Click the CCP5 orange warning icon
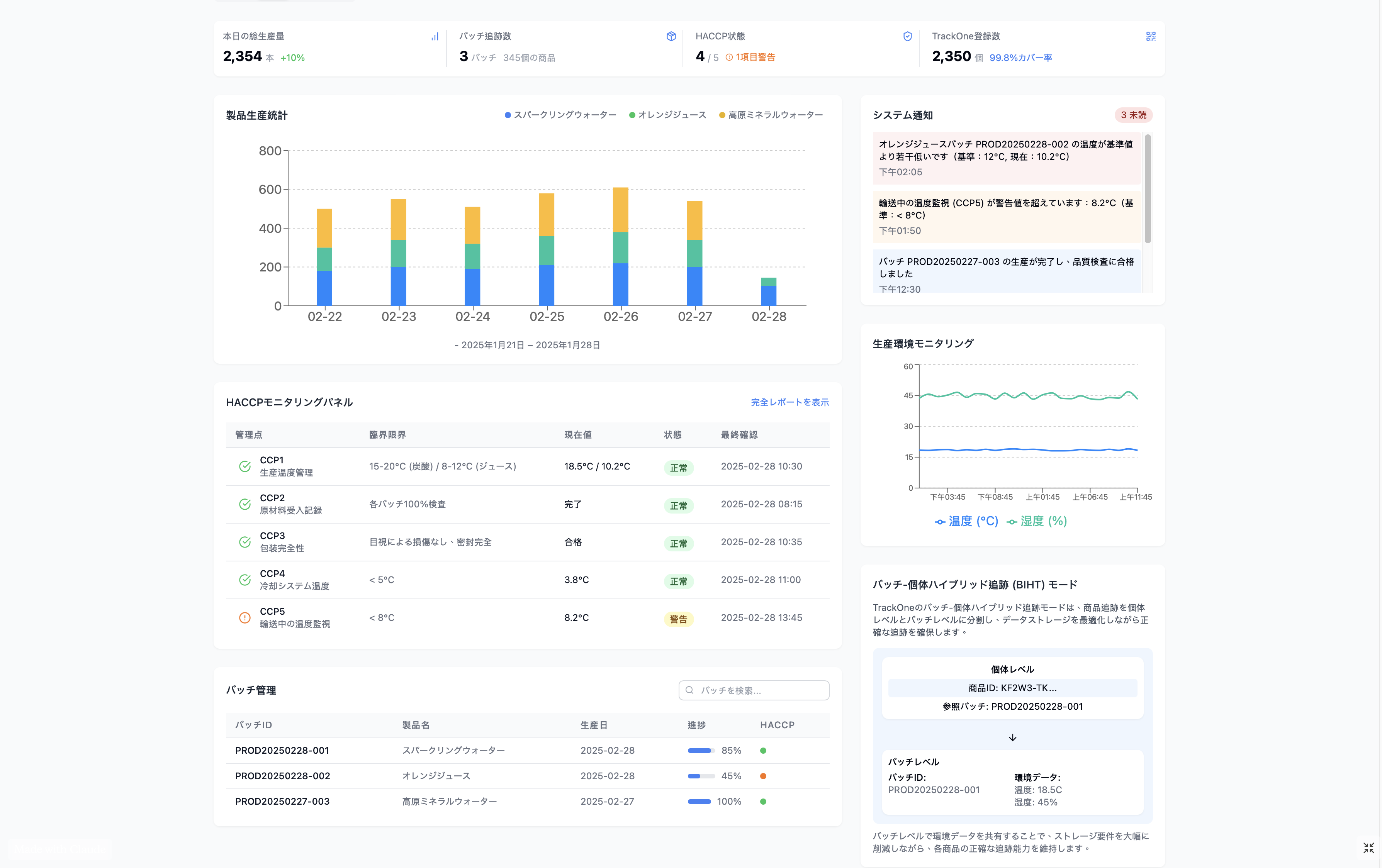This screenshot has height=868, width=1382. [x=244, y=618]
